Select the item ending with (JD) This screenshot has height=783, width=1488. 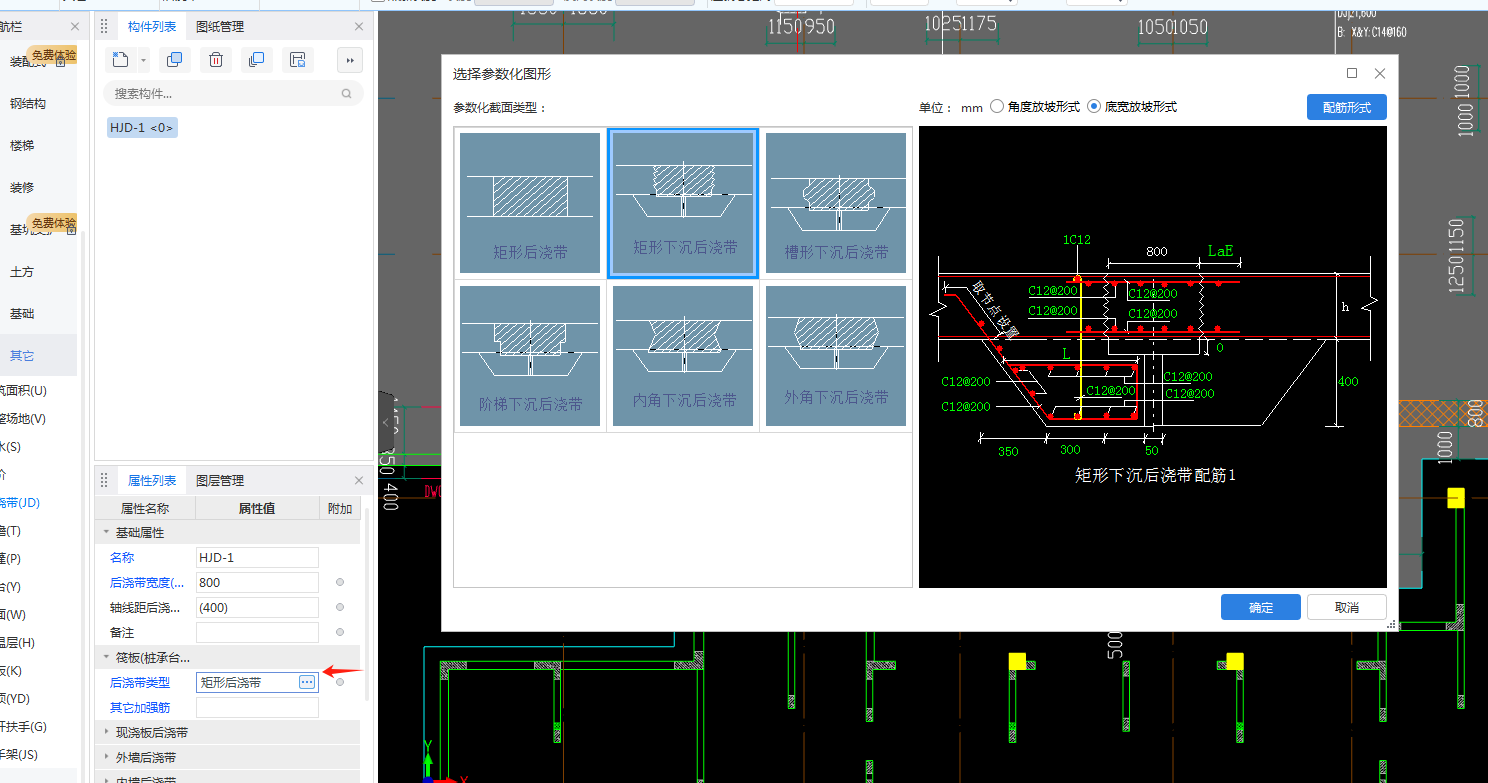tap(22, 503)
